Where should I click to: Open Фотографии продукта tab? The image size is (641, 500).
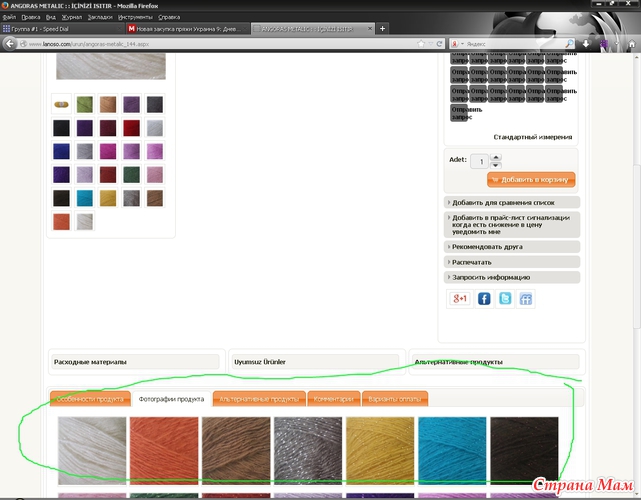tap(171, 399)
